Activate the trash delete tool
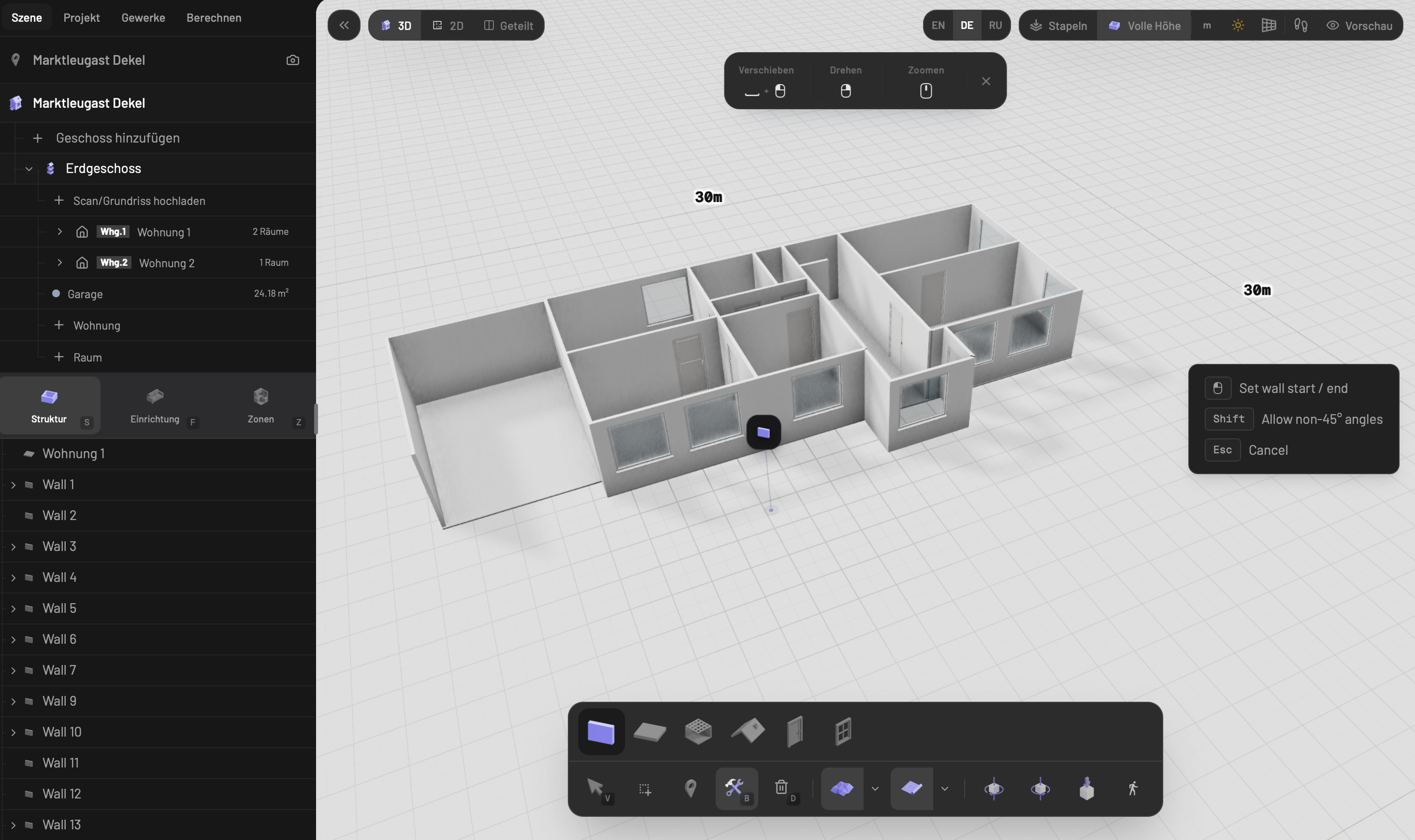This screenshot has height=840, width=1415. coord(783,788)
